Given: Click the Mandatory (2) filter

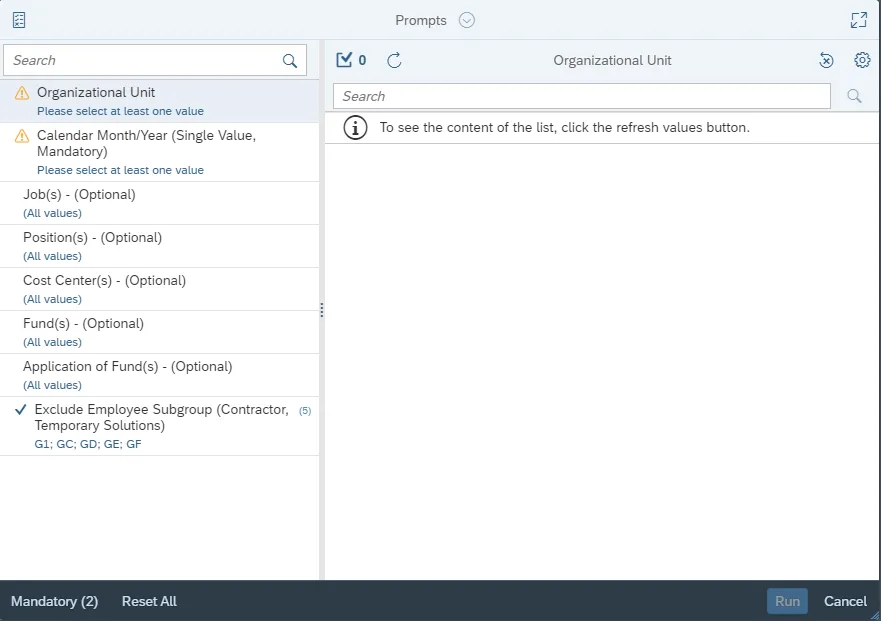Looking at the screenshot, I should [x=54, y=601].
